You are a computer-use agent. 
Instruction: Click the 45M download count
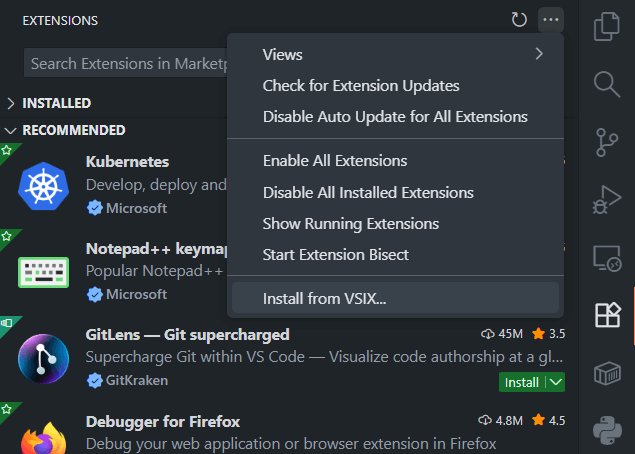(x=511, y=334)
